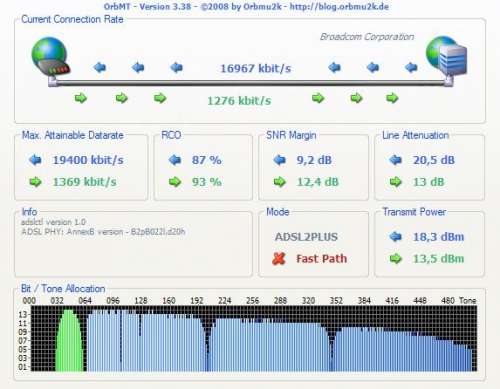500x389 pixels.
Task: Select the green arrow next to 93 %
Action: tap(175, 182)
